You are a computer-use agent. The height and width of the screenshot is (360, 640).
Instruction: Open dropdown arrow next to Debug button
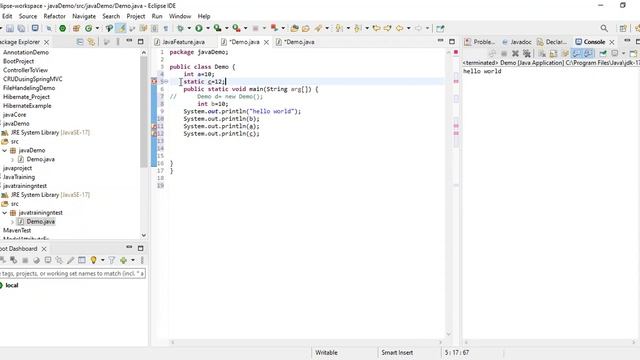pos(189,28)
